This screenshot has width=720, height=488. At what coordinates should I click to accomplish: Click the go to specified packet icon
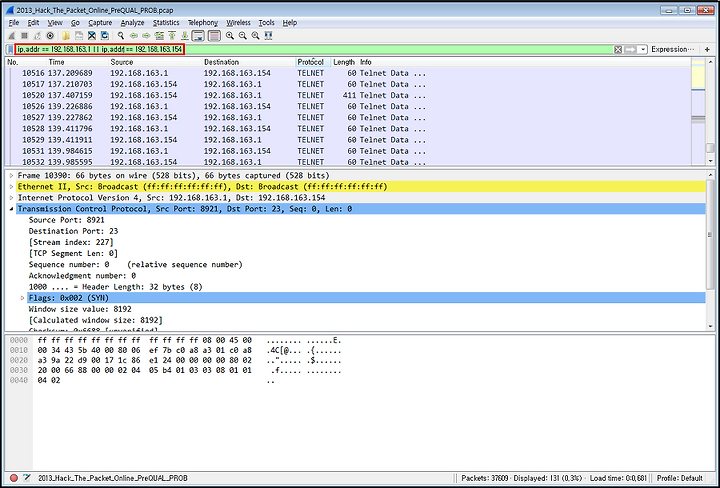pos(159,36)
